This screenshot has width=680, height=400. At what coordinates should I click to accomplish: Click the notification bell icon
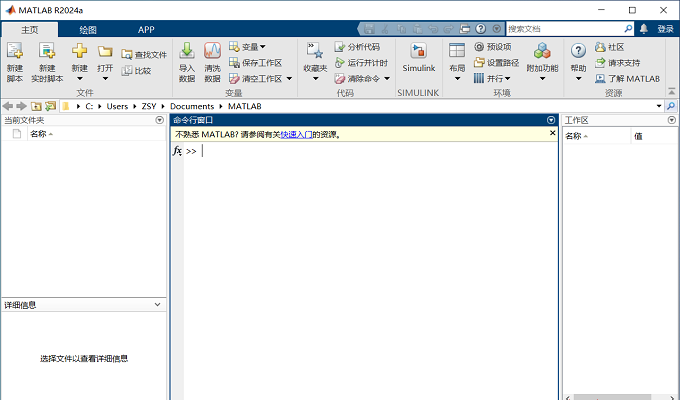[x=644, y=29]
